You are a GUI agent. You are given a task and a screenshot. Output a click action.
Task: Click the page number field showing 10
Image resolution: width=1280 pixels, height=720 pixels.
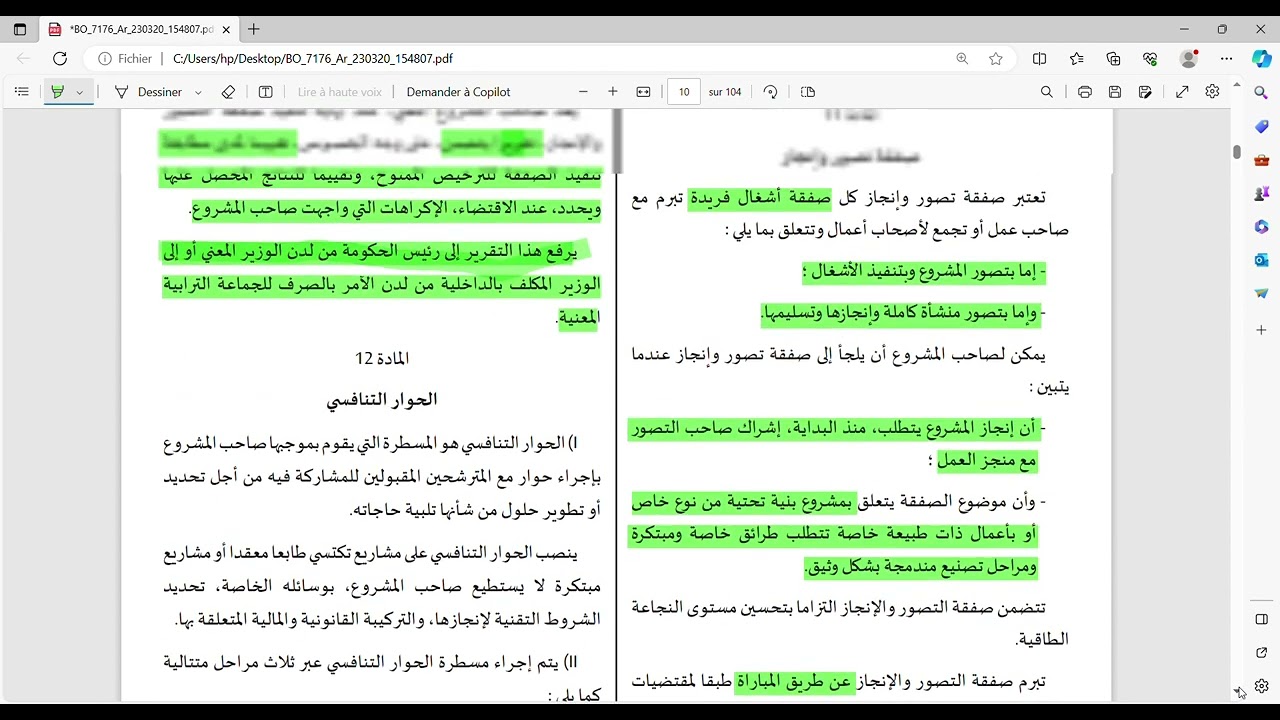coord(684,92)
